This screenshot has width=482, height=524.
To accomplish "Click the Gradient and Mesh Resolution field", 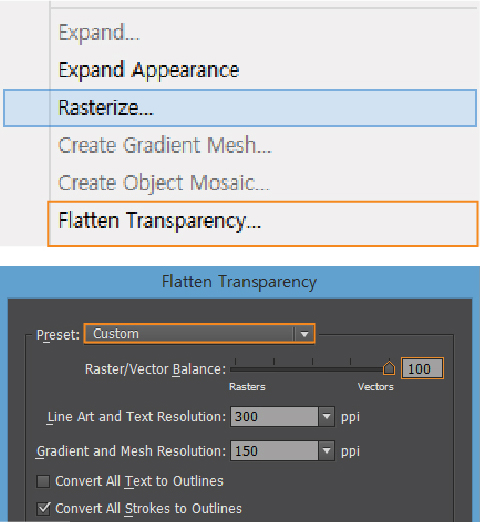I will tap(274, 451).
